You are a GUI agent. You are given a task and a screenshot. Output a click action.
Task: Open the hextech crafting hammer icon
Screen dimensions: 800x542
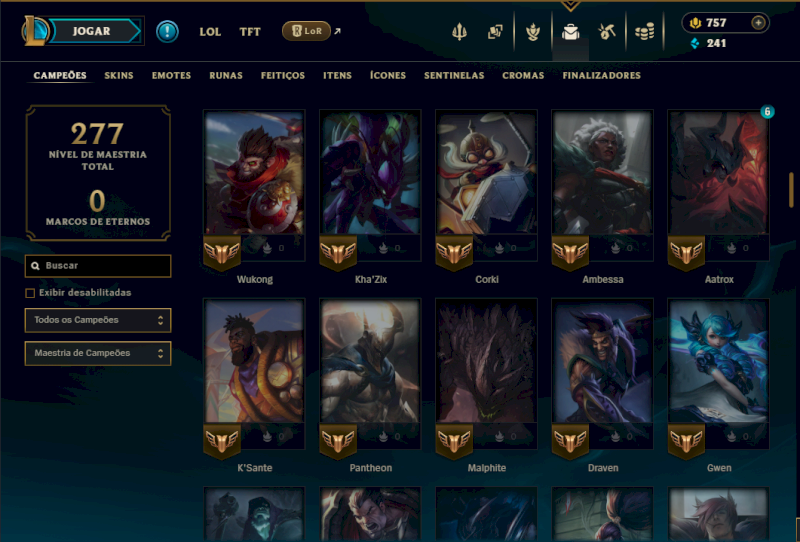click(607, 32)
